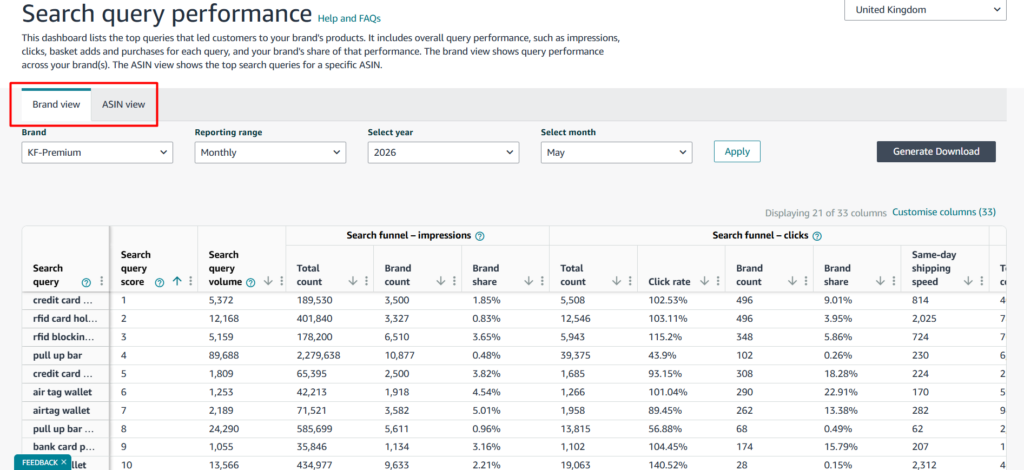Open column menu dots for Search query volume
Screen dimensions: 1024x470
pyautogui.click(x=281, y=281)
